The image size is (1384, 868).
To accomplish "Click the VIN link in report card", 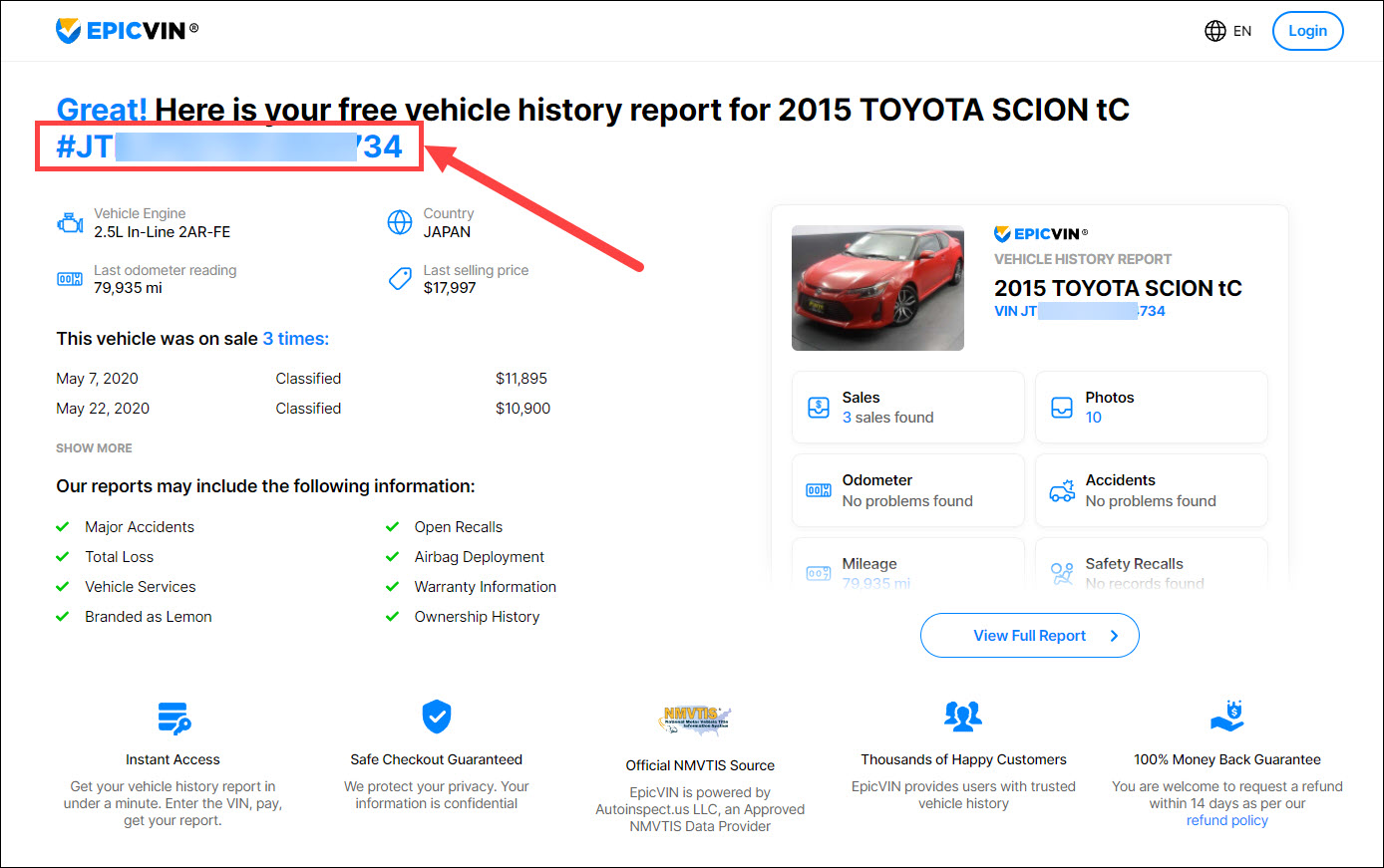I will point(1080,311).
